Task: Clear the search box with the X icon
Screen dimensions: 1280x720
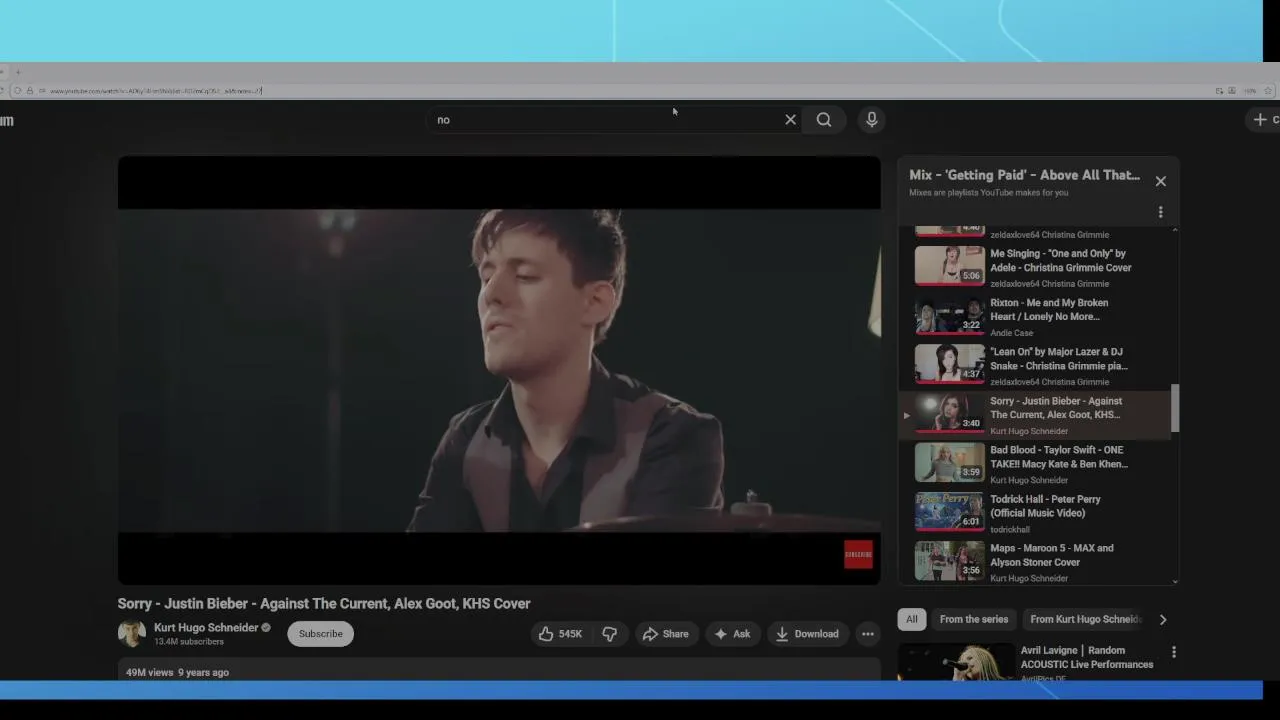Action: (790, 120)
